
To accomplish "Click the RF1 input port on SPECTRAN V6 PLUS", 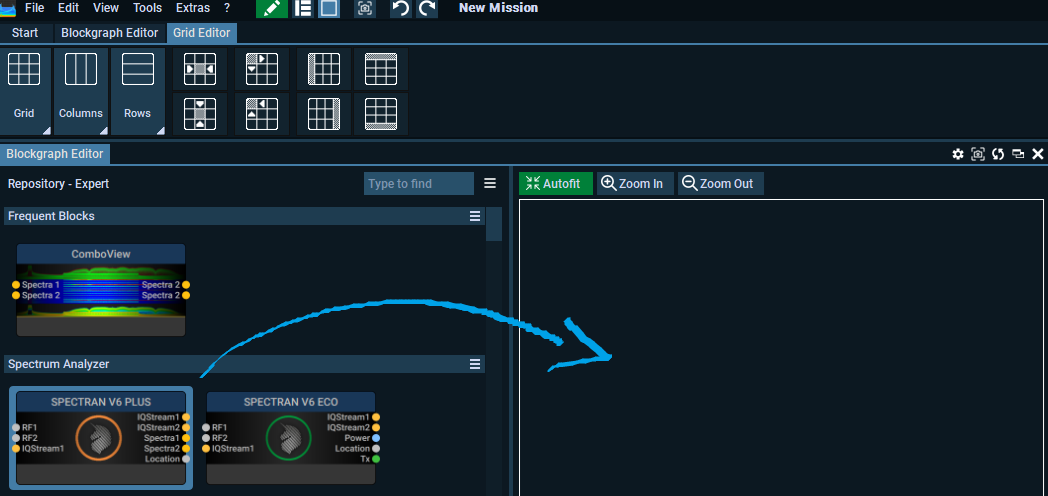I will click(16, 427).
